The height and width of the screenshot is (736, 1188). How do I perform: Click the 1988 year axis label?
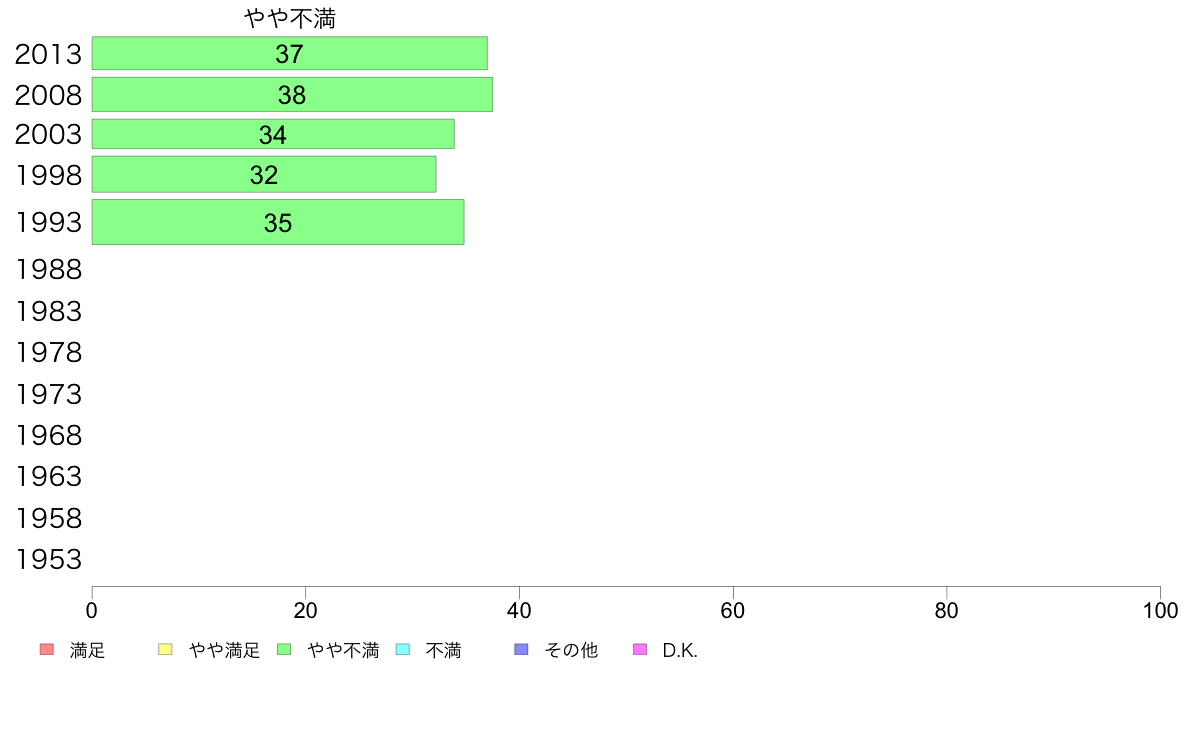[48, 270]
